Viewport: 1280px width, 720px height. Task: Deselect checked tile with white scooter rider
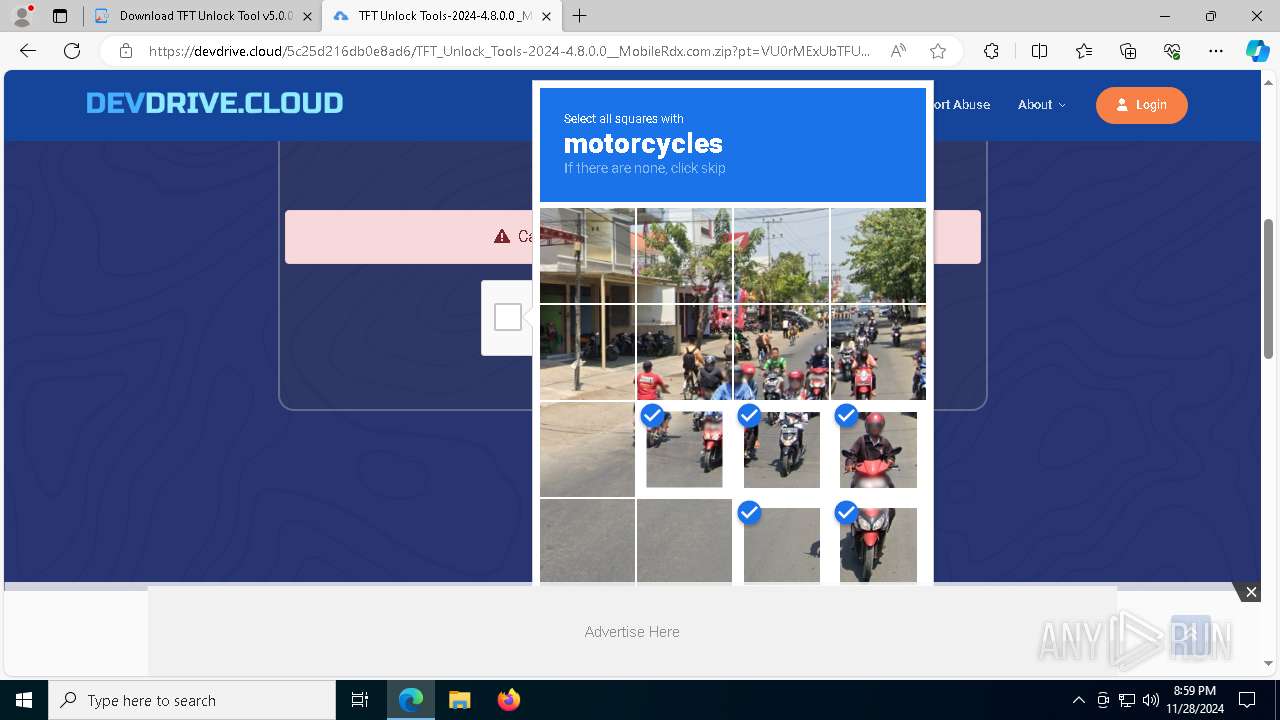click(781, 449)
